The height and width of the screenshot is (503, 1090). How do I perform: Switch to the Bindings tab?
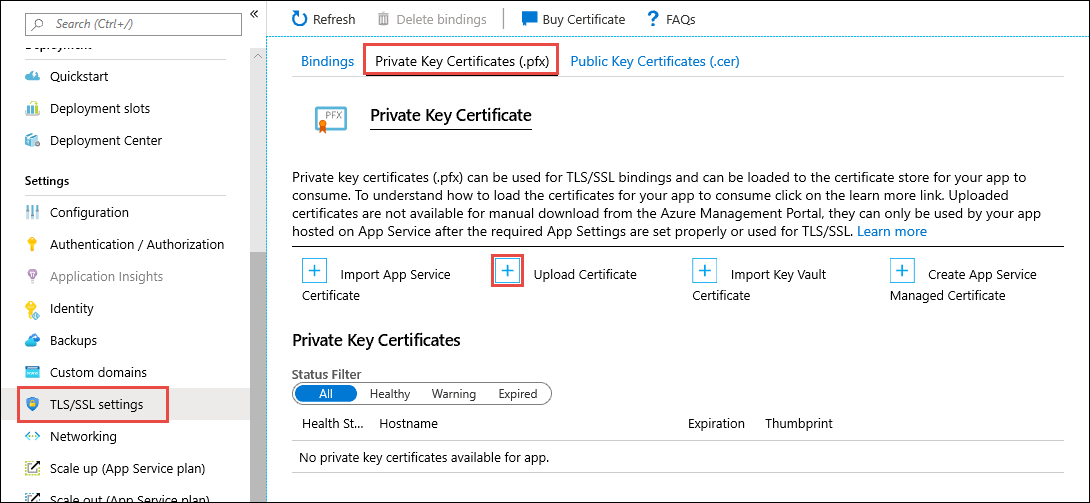[x=327, y=61]
